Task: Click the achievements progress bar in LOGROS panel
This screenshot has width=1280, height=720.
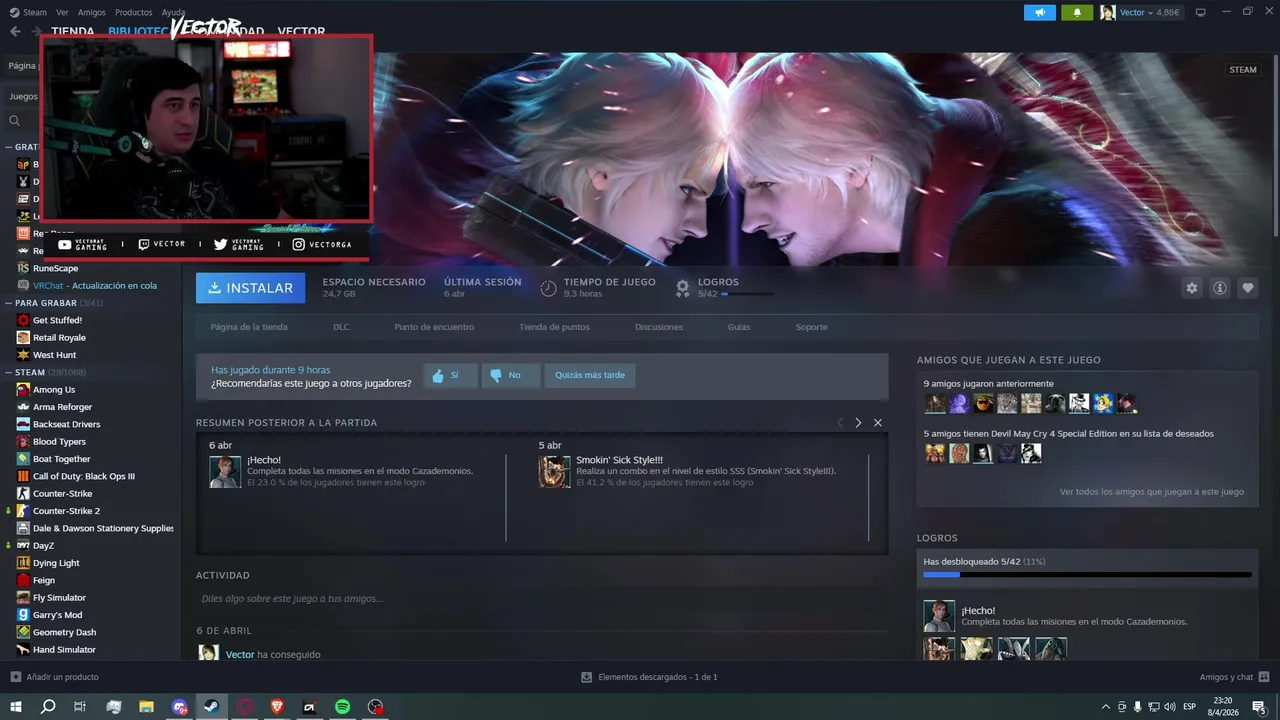Action: click(1087, 575)
